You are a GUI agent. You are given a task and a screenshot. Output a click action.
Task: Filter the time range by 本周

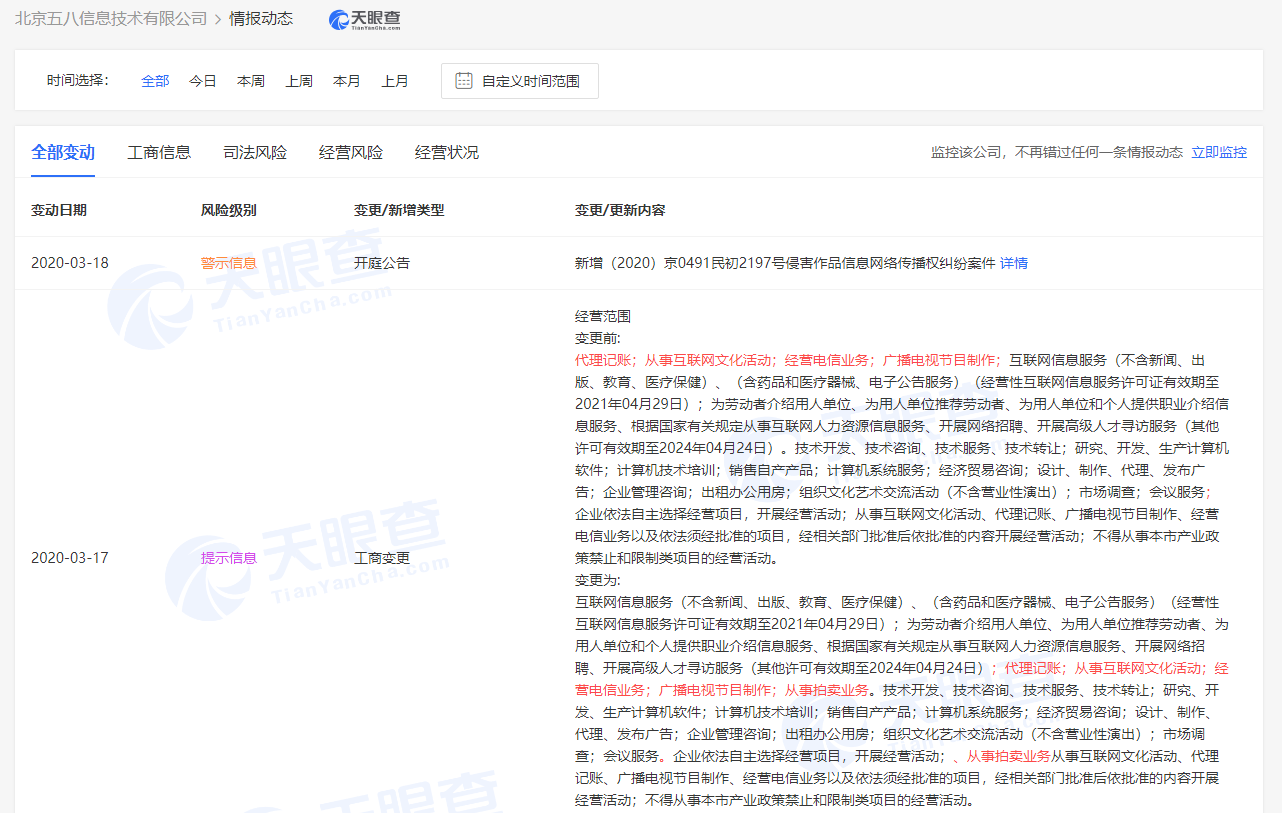click(x=251, y=81)
